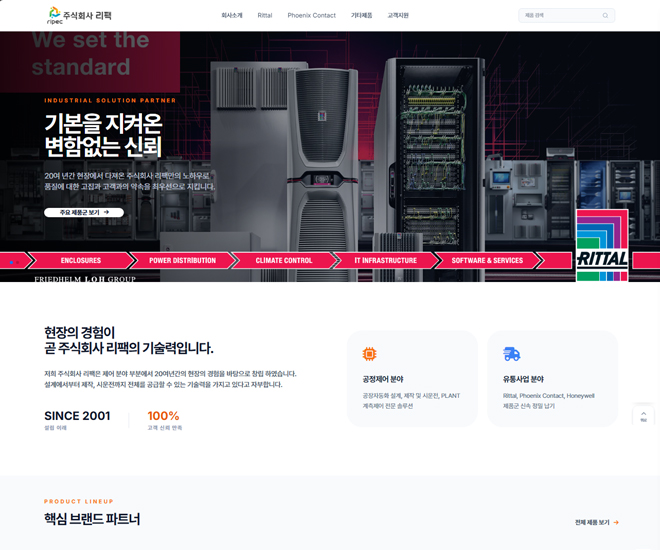Click the PRODUCT LINEUP label
660x550 pixels.
click(x=79, y=501)
